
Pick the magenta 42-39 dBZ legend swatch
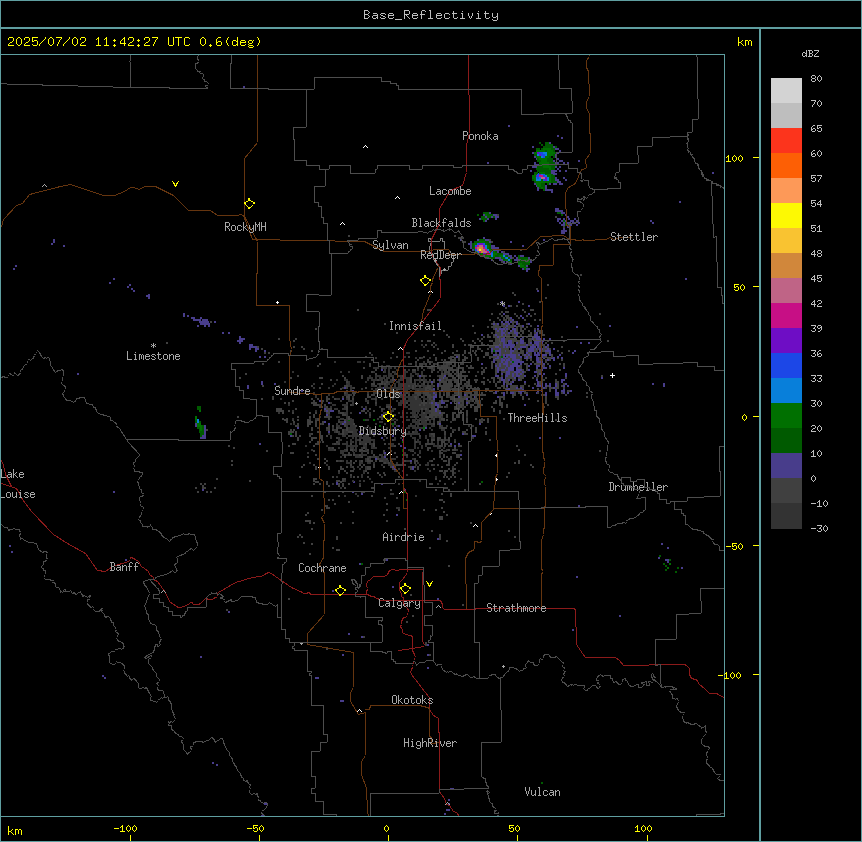(x=786, y=315)
